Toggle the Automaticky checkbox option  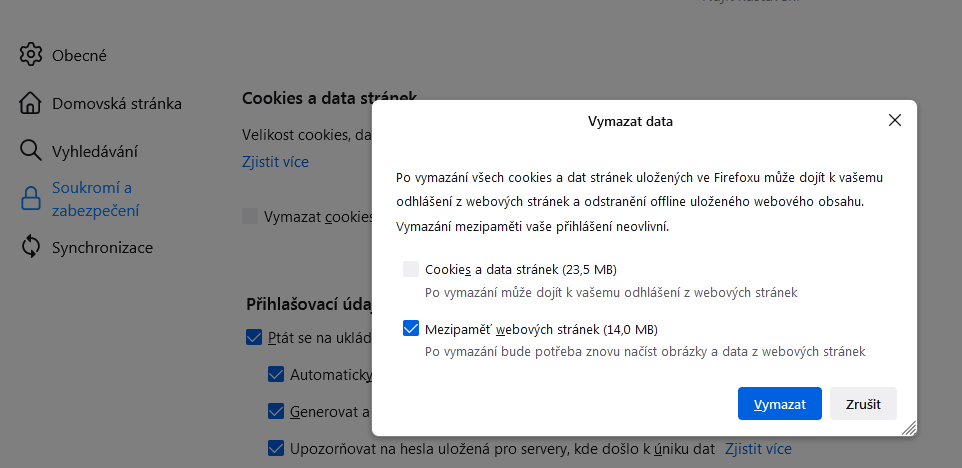tap(276, 375)
